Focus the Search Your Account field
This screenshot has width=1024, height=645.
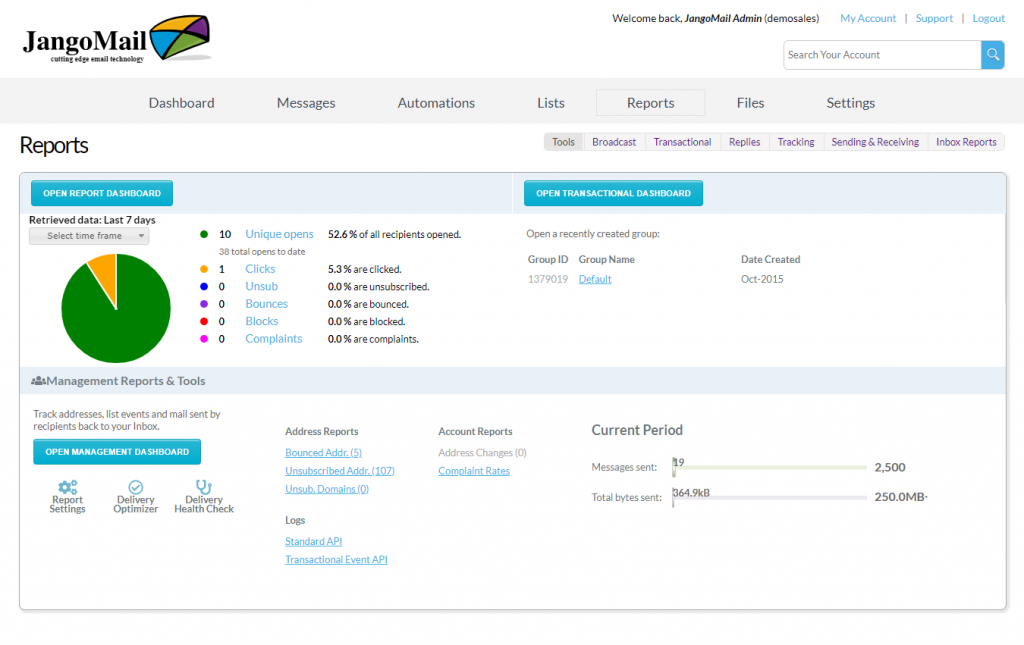click(x=882, y=55)
